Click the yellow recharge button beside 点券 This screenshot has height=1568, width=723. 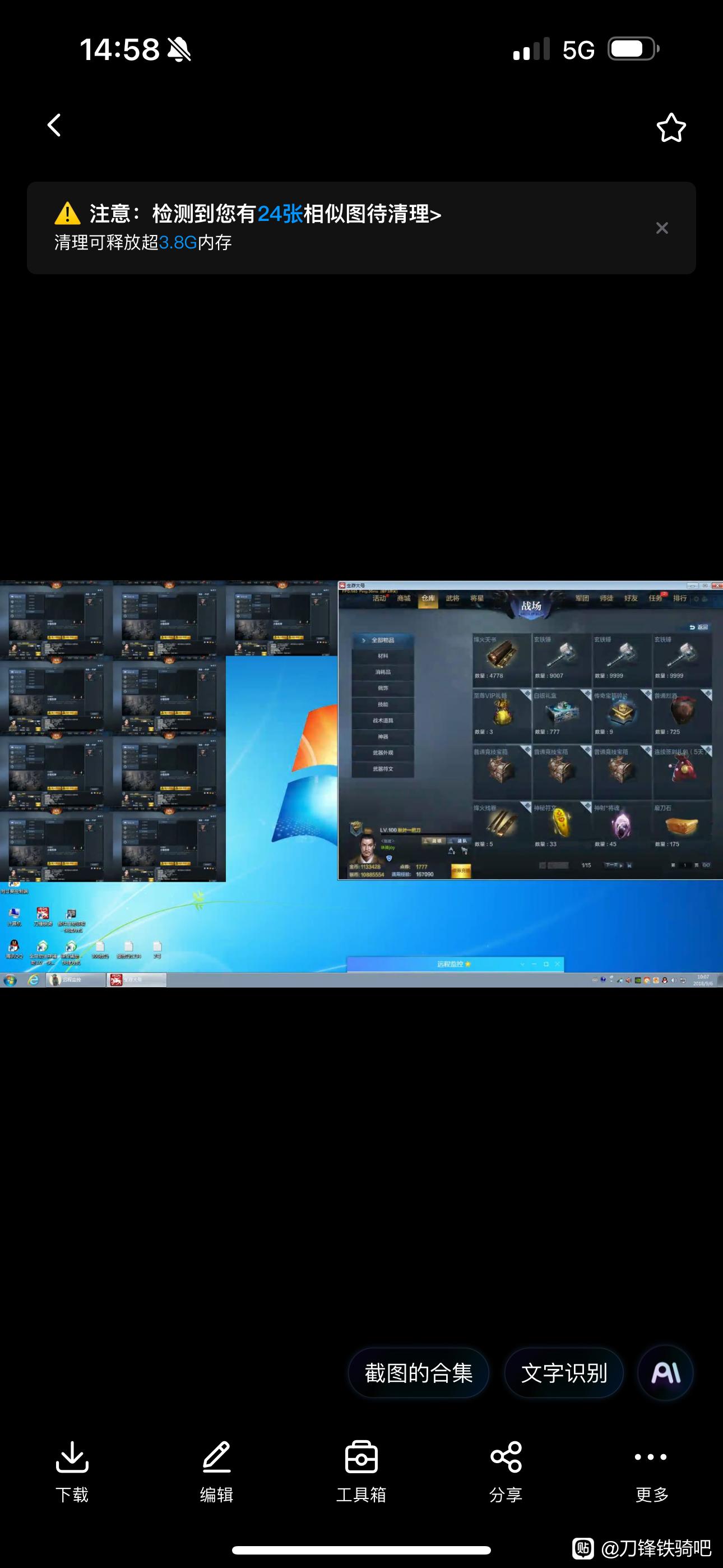(x=461, y=871)
